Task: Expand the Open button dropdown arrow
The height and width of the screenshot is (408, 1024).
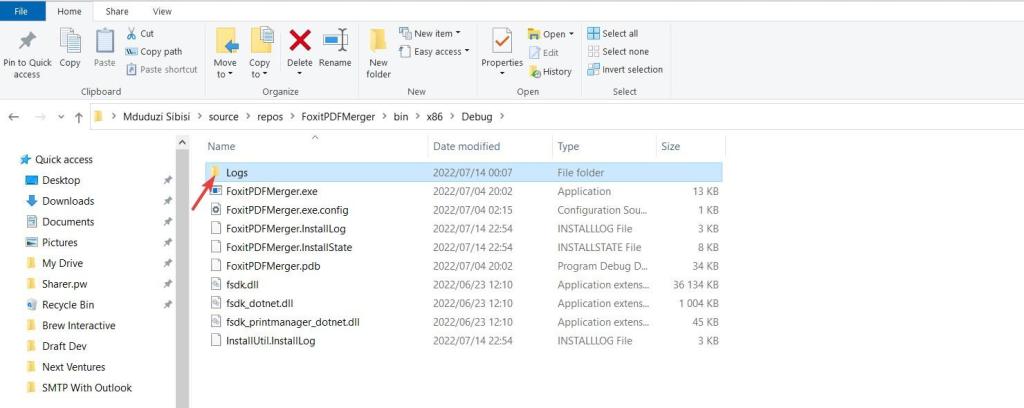Action: click(x=571, y=34)
